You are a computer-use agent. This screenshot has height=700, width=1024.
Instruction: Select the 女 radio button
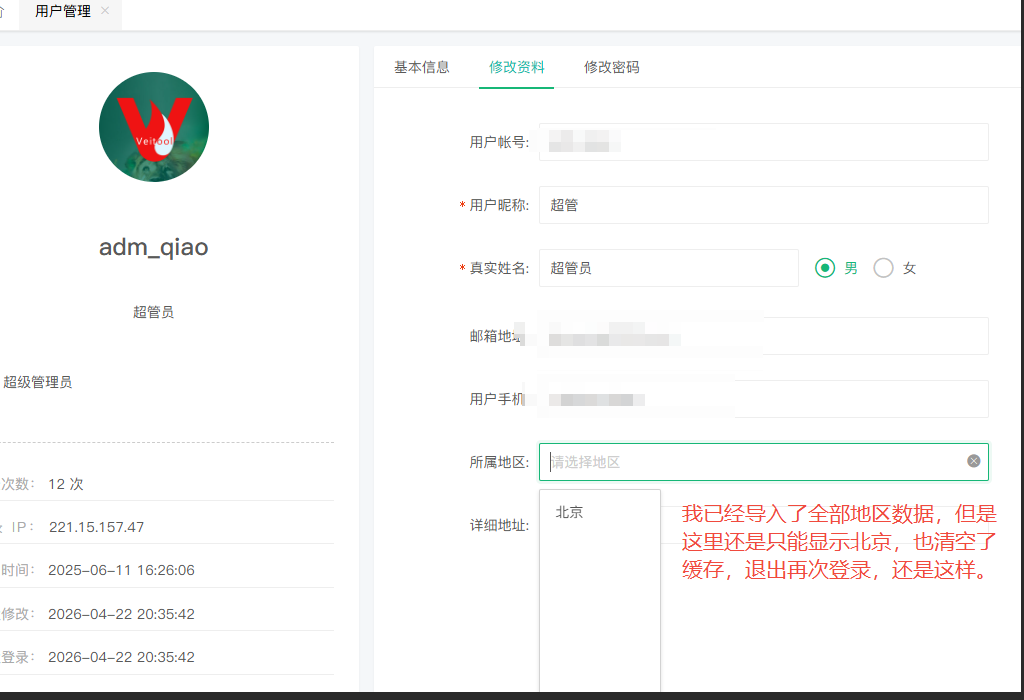[x=884, y=268]
